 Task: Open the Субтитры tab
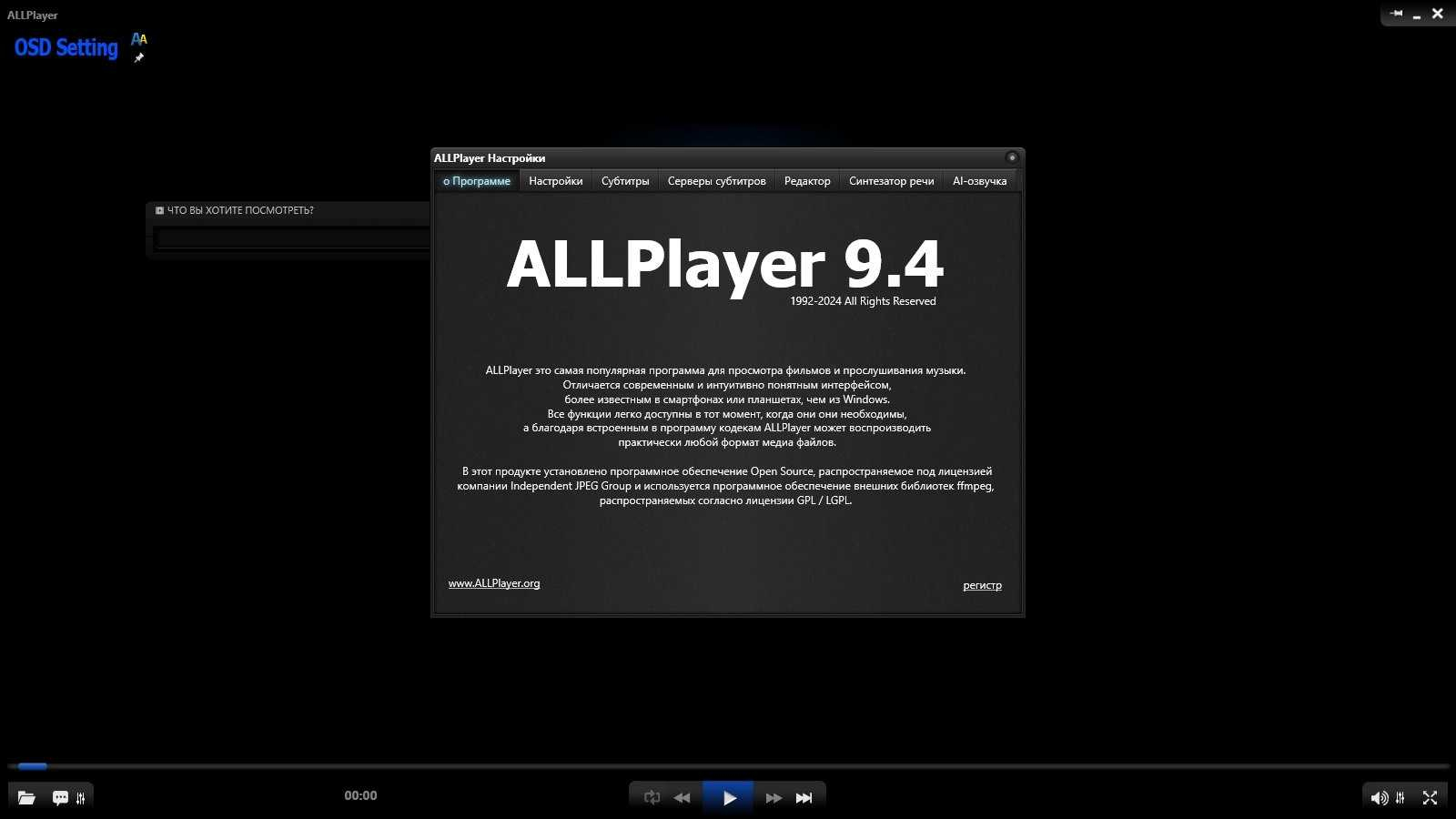[625, 181]
